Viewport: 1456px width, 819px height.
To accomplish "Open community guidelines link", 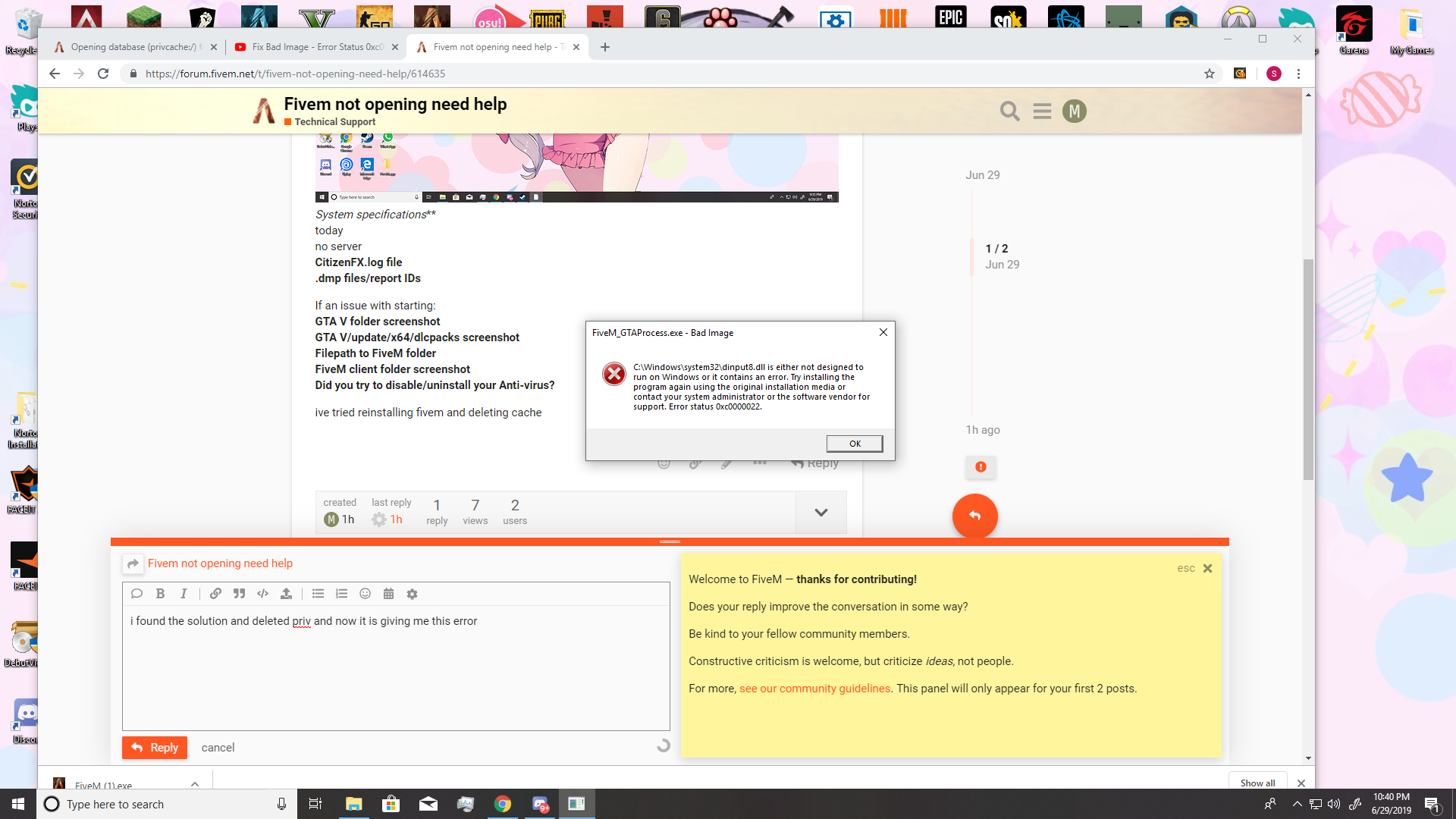I will [x=814, y=689].
